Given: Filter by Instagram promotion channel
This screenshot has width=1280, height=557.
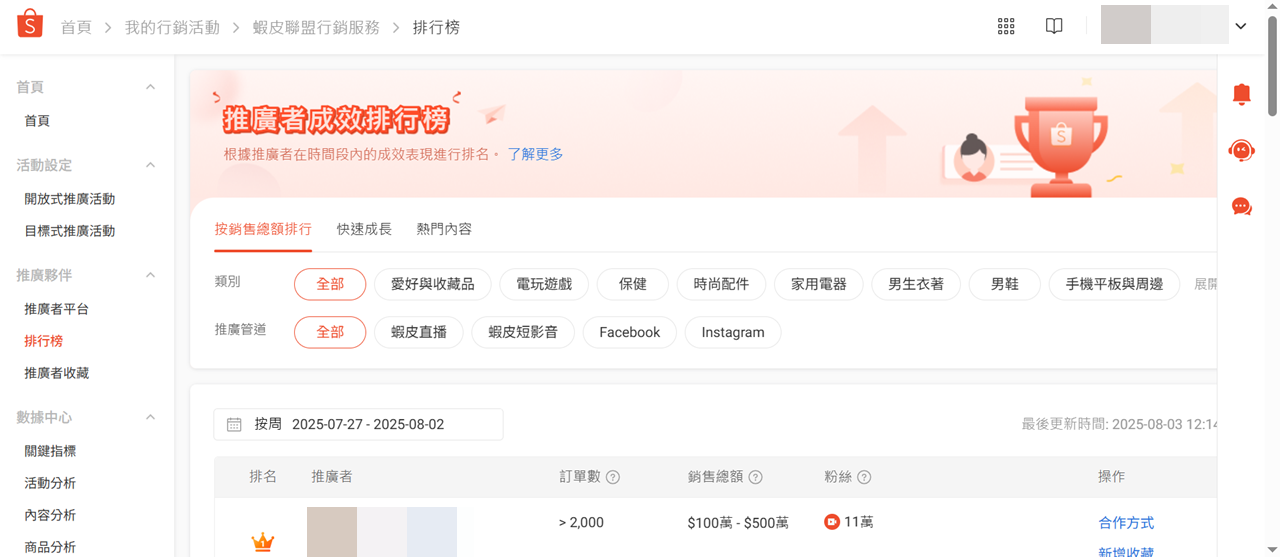Looking at the screenshot, I should [733, 333].
